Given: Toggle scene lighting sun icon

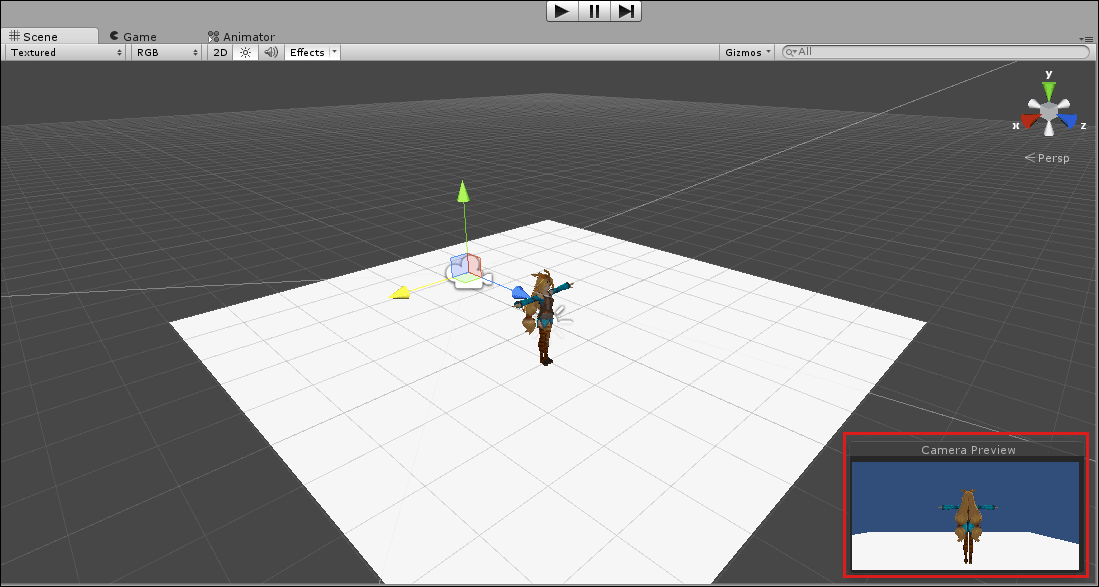Looking at the screenshot, I should coord(245,53).
